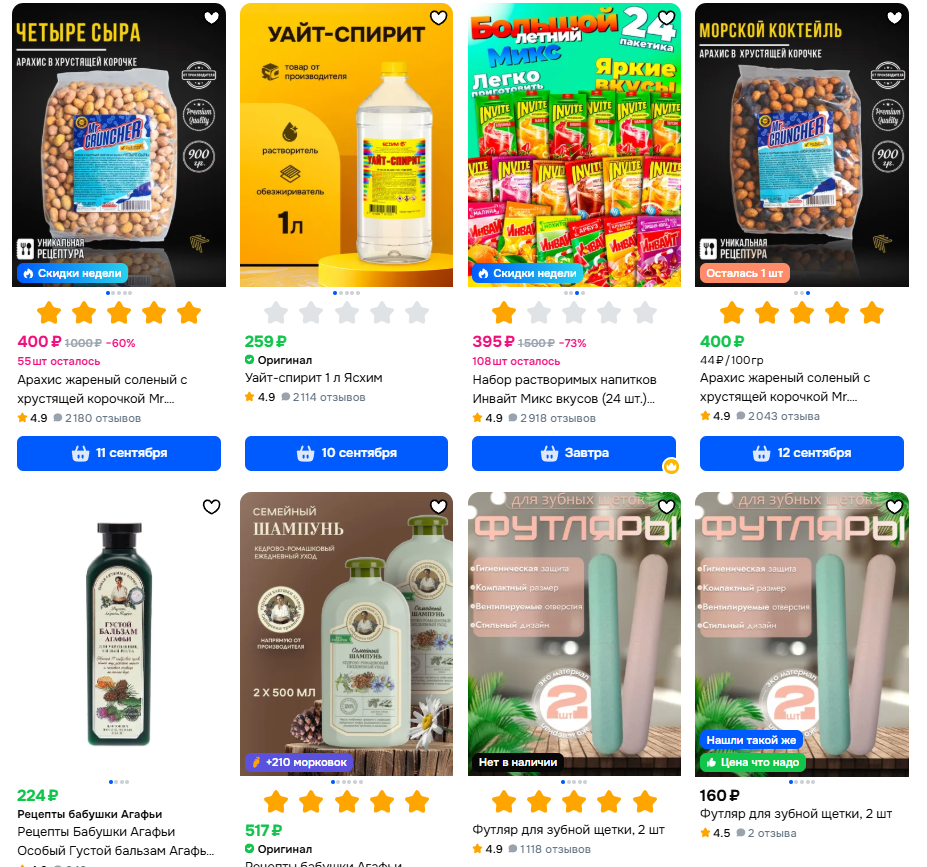Screen dimensions: 927x867
Task: Open Уайт-спирит 1 л Ясхим product title
Action: (x=314, y=378)
